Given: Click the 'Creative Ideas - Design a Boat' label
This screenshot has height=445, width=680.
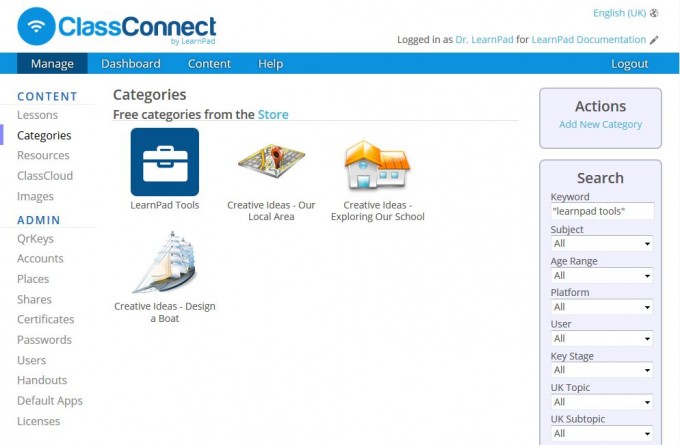Looking at the screenshot, I should coord(165,312).
